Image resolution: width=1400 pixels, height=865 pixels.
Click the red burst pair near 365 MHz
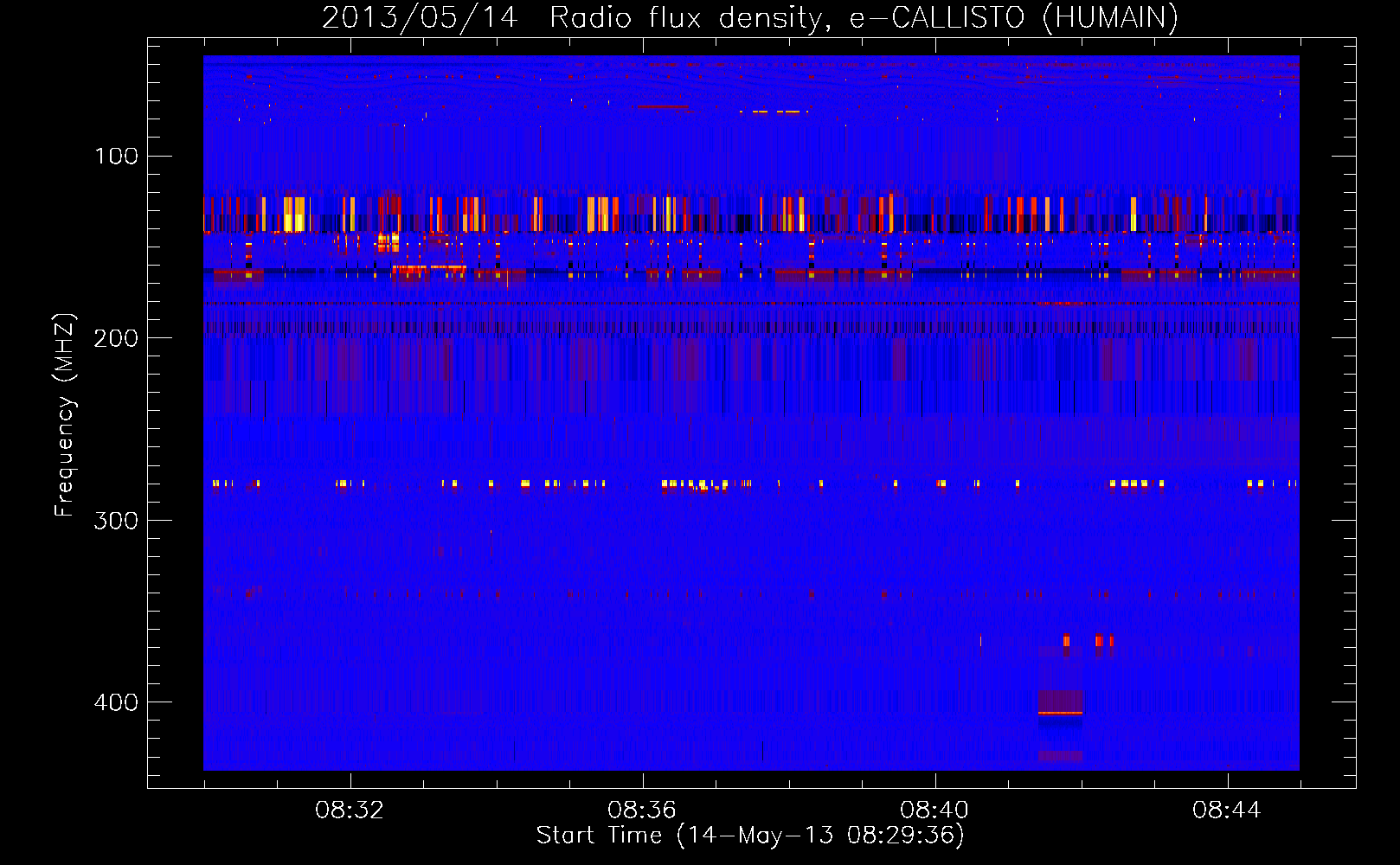click(x=1103, y=641)
